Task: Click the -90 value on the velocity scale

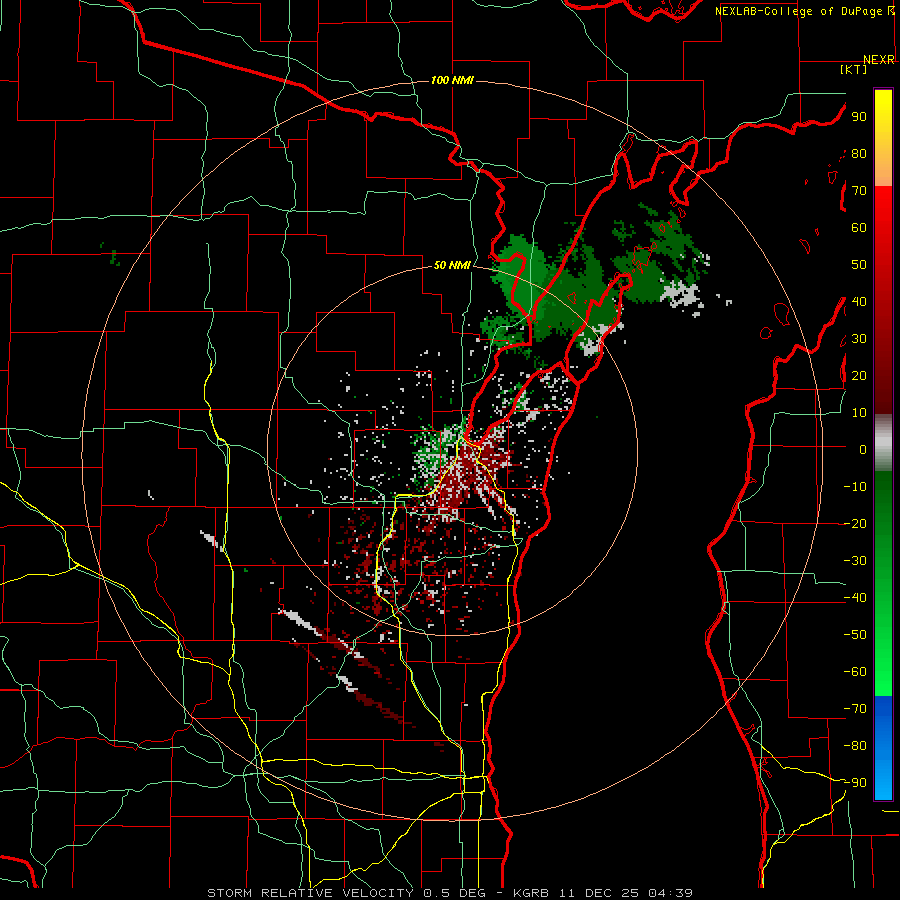Action: click(855, 783)
